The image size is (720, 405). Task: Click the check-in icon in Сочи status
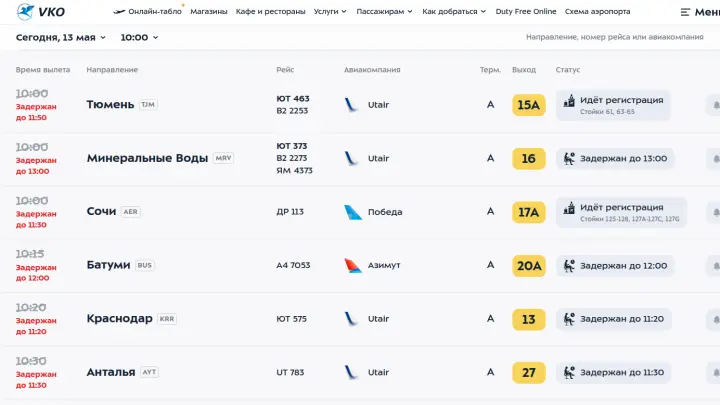click(569, 208)
